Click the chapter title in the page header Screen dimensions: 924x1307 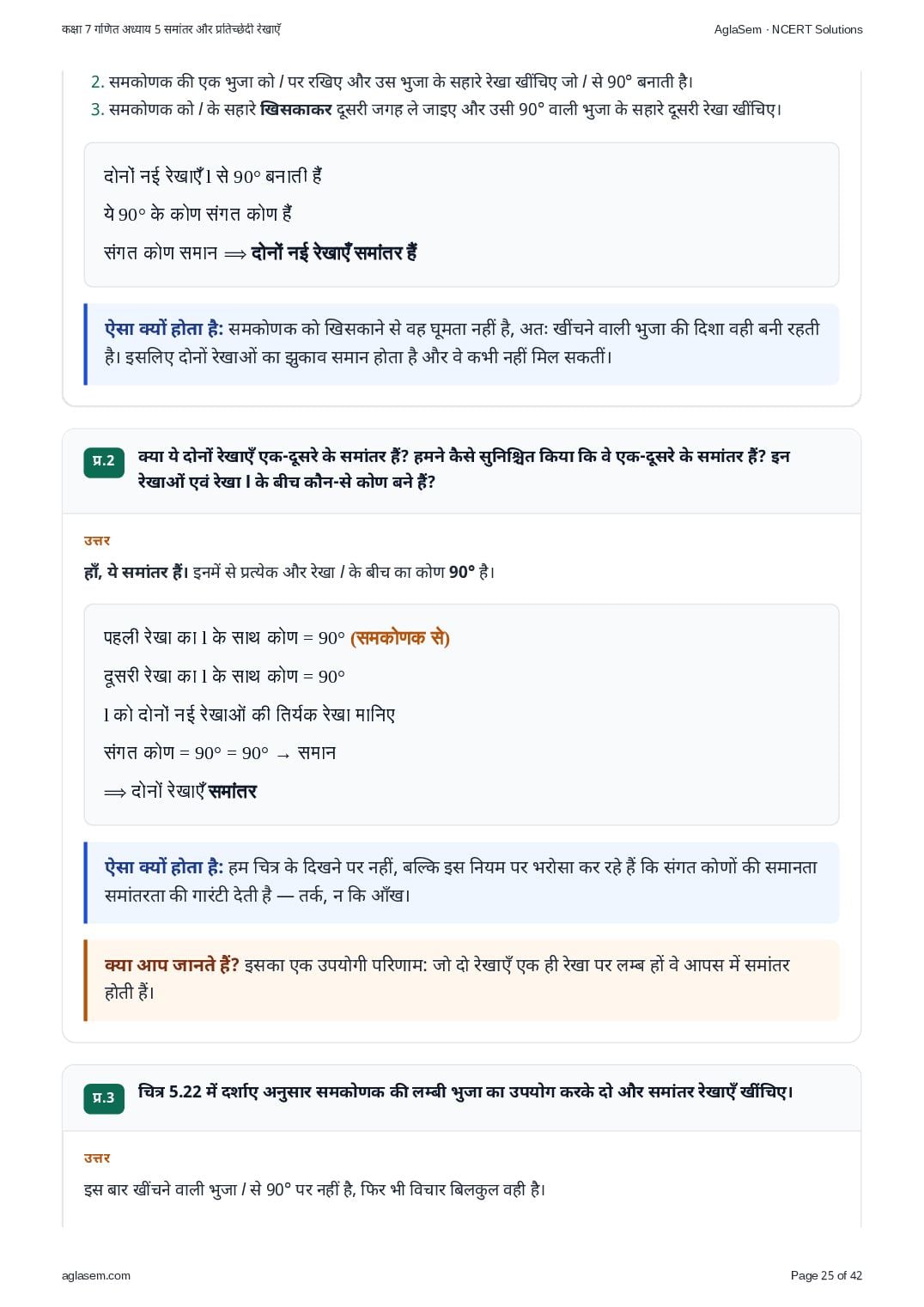point(172,29)
